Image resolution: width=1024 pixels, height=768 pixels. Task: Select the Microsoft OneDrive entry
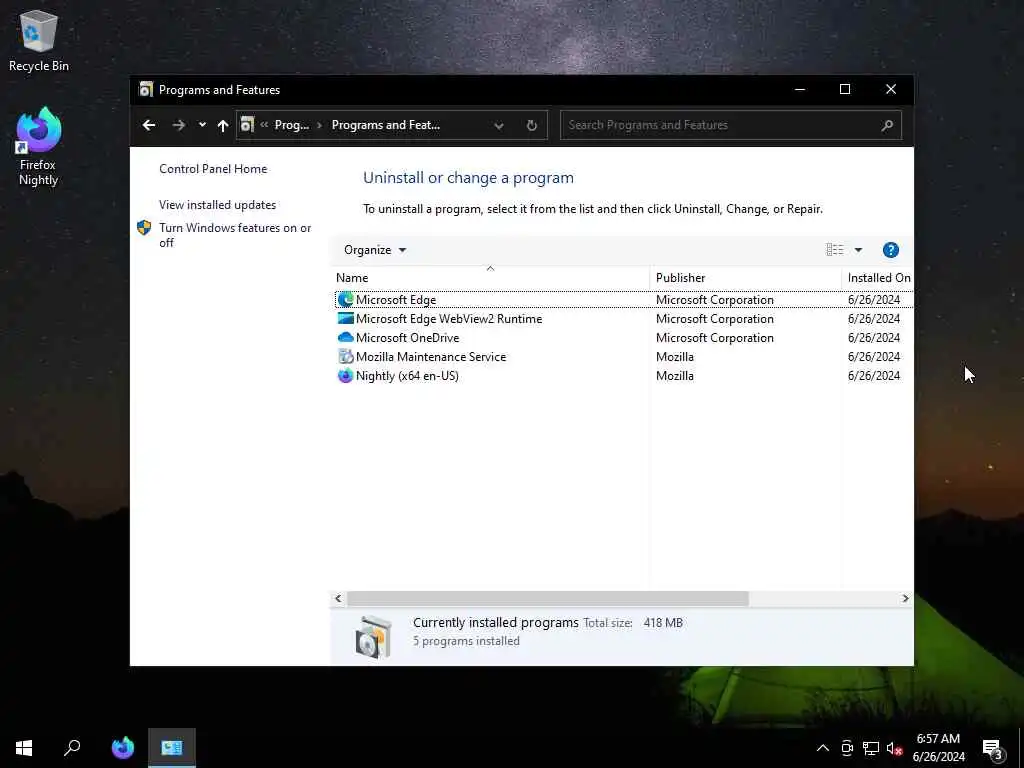coord(624,338)
